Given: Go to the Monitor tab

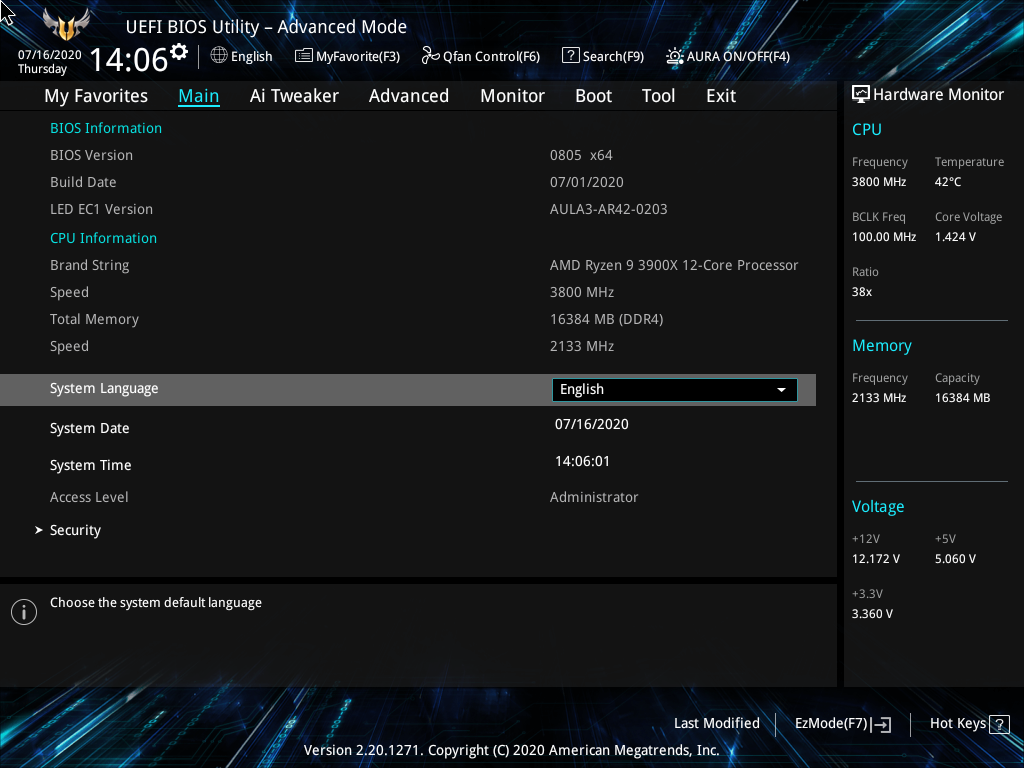Looking at the screenshot, I should click(512, 96).
